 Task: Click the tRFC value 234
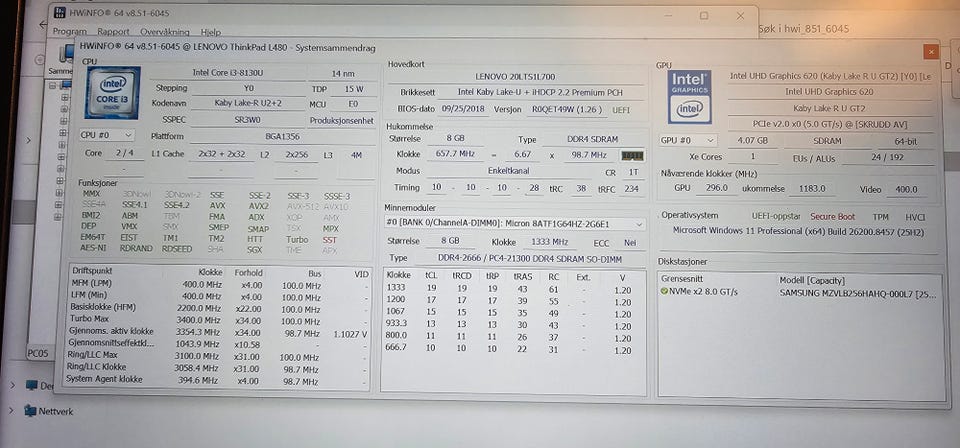coord(631,189)
